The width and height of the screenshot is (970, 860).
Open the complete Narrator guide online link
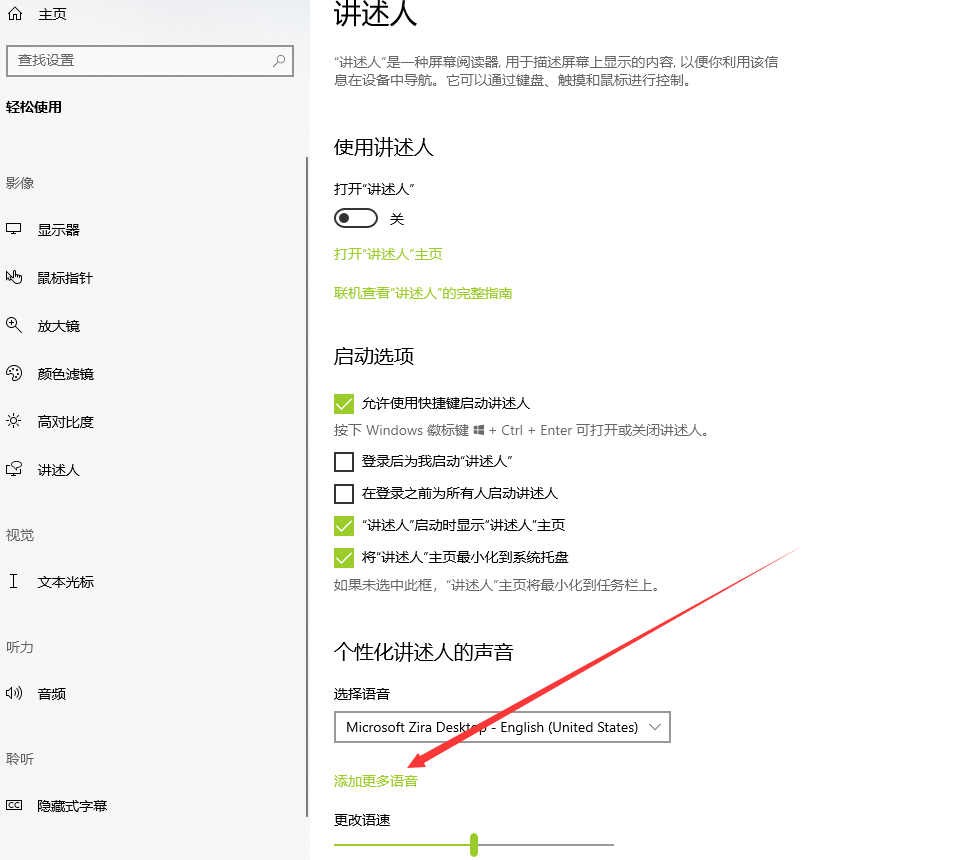pyautogui.click(x=423, y=293)
